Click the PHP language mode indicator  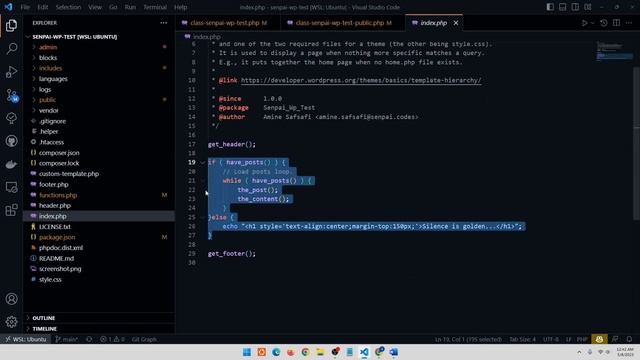pos(582,339)
